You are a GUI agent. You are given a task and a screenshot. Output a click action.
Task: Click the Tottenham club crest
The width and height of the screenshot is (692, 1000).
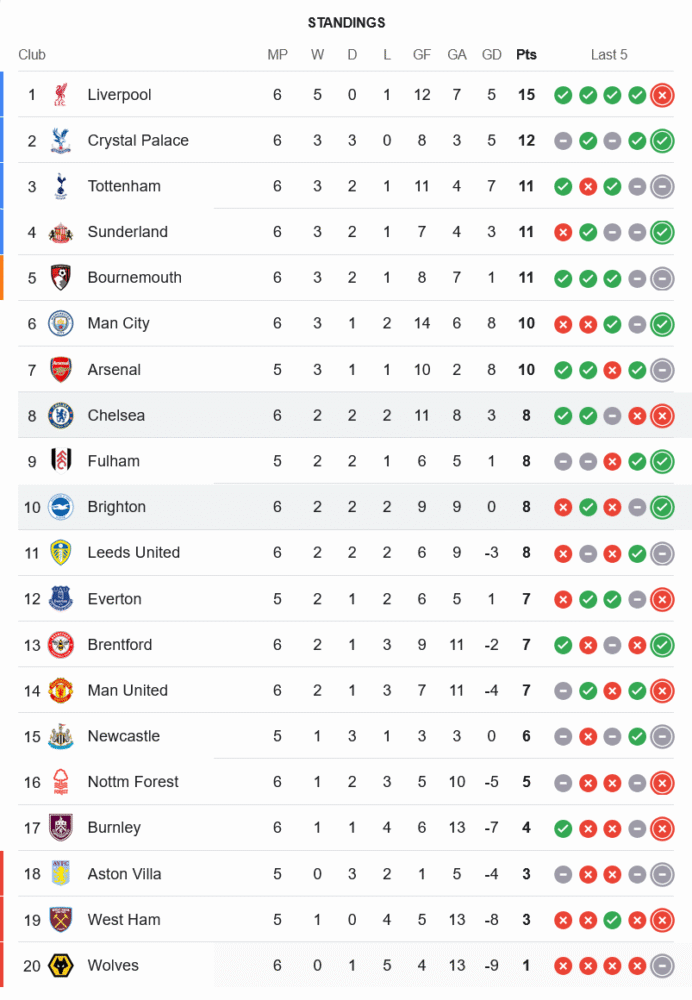[x=61, y=186]
